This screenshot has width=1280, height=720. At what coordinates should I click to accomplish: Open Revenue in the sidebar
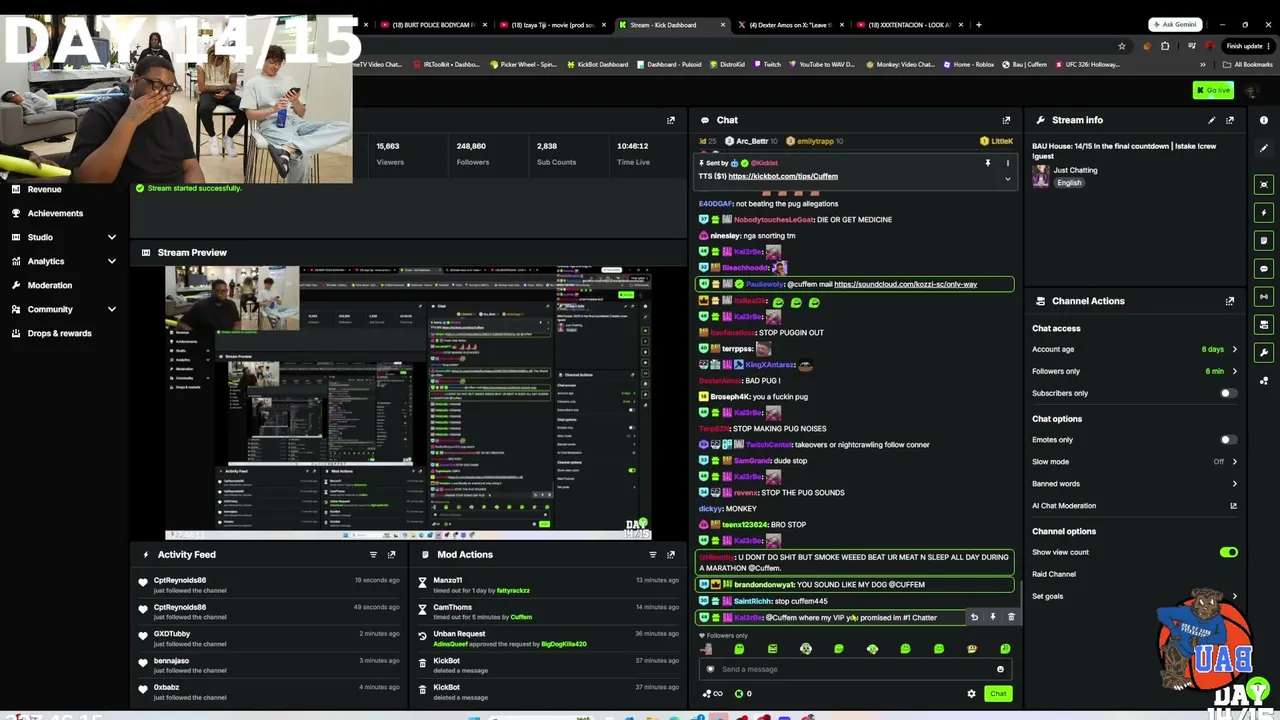(44, 189)
